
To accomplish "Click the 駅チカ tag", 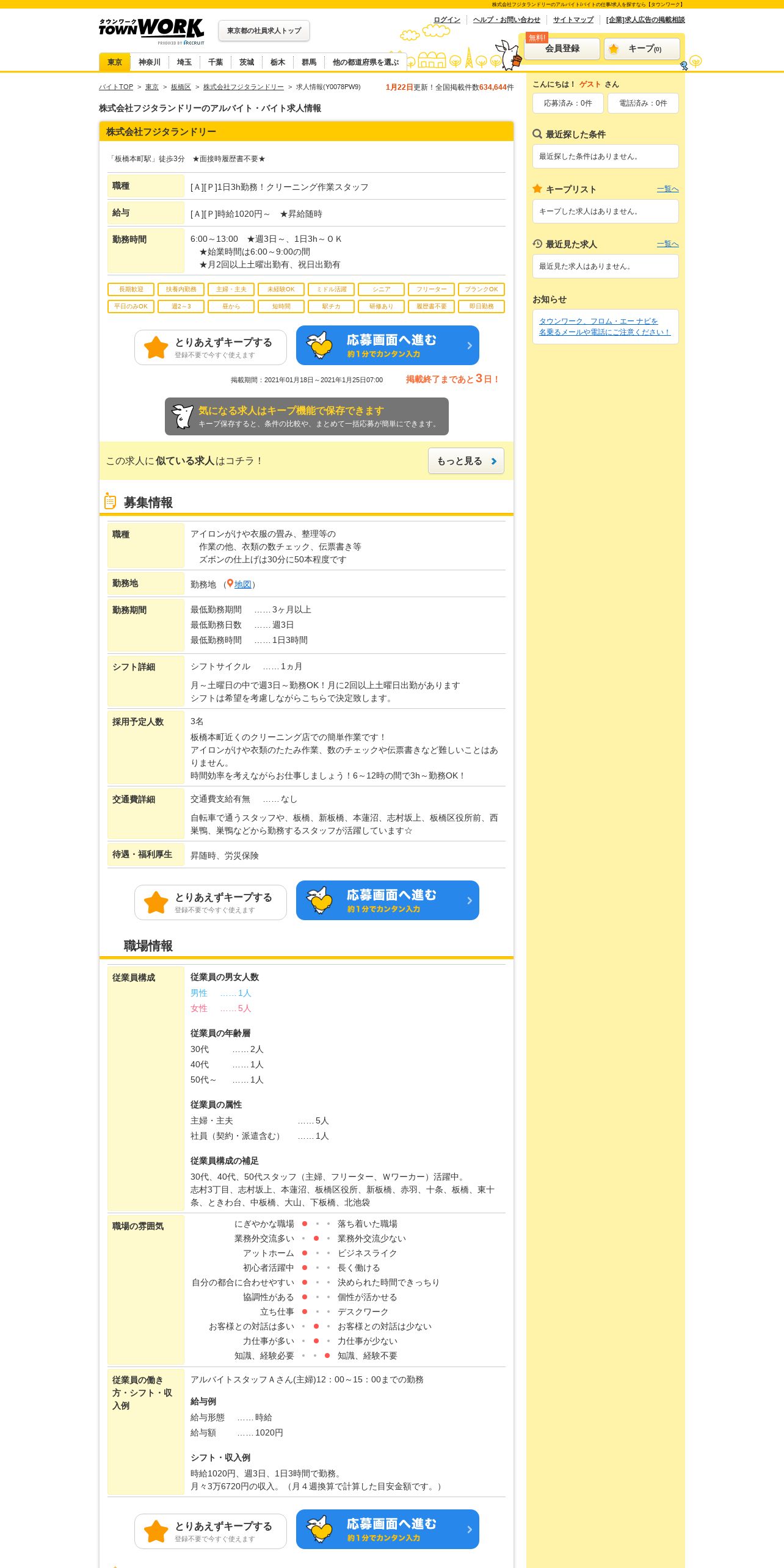I will coord(332,307).
